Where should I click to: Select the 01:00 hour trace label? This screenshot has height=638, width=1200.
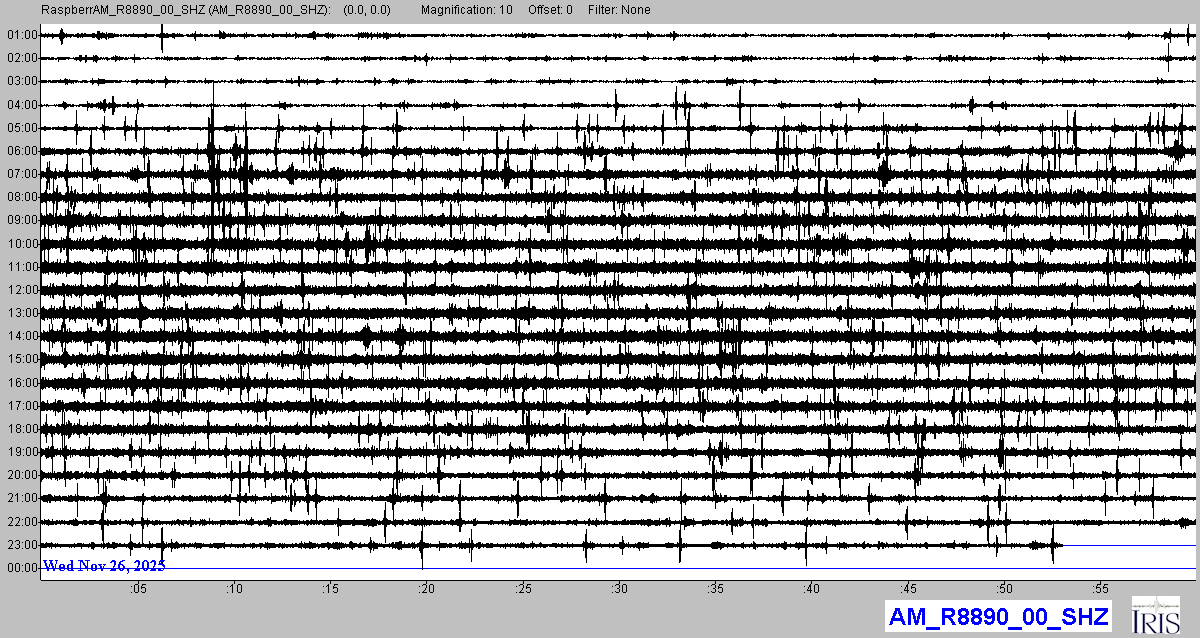pyautogui.click(x=21, y=35)
